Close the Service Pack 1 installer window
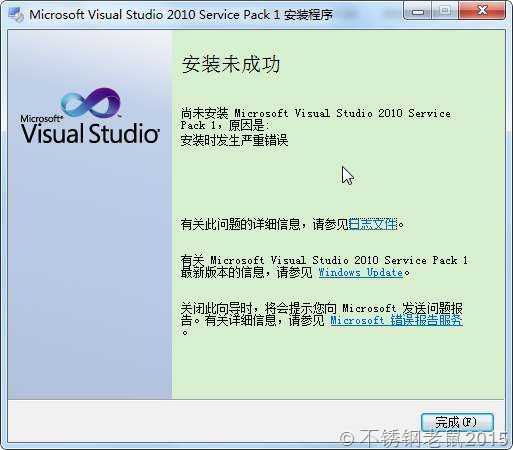Viewport: 513px width, 450px height. tap(482, 11)
